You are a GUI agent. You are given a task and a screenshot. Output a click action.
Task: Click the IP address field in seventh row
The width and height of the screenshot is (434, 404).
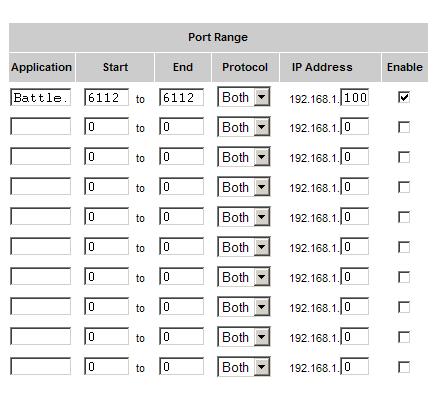coord(355,276)
